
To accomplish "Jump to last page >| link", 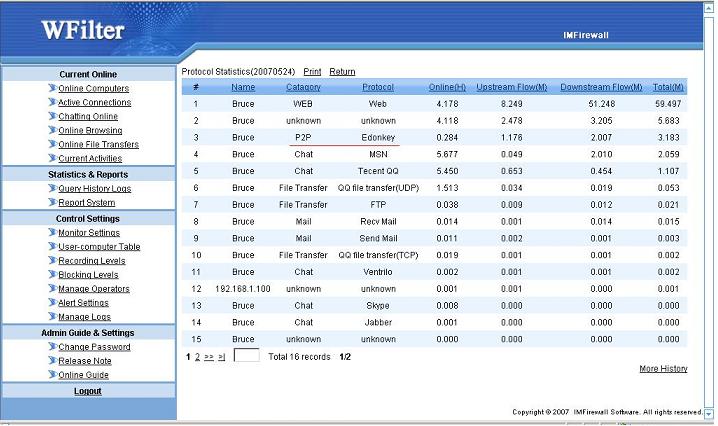I will tap(222, 357).
